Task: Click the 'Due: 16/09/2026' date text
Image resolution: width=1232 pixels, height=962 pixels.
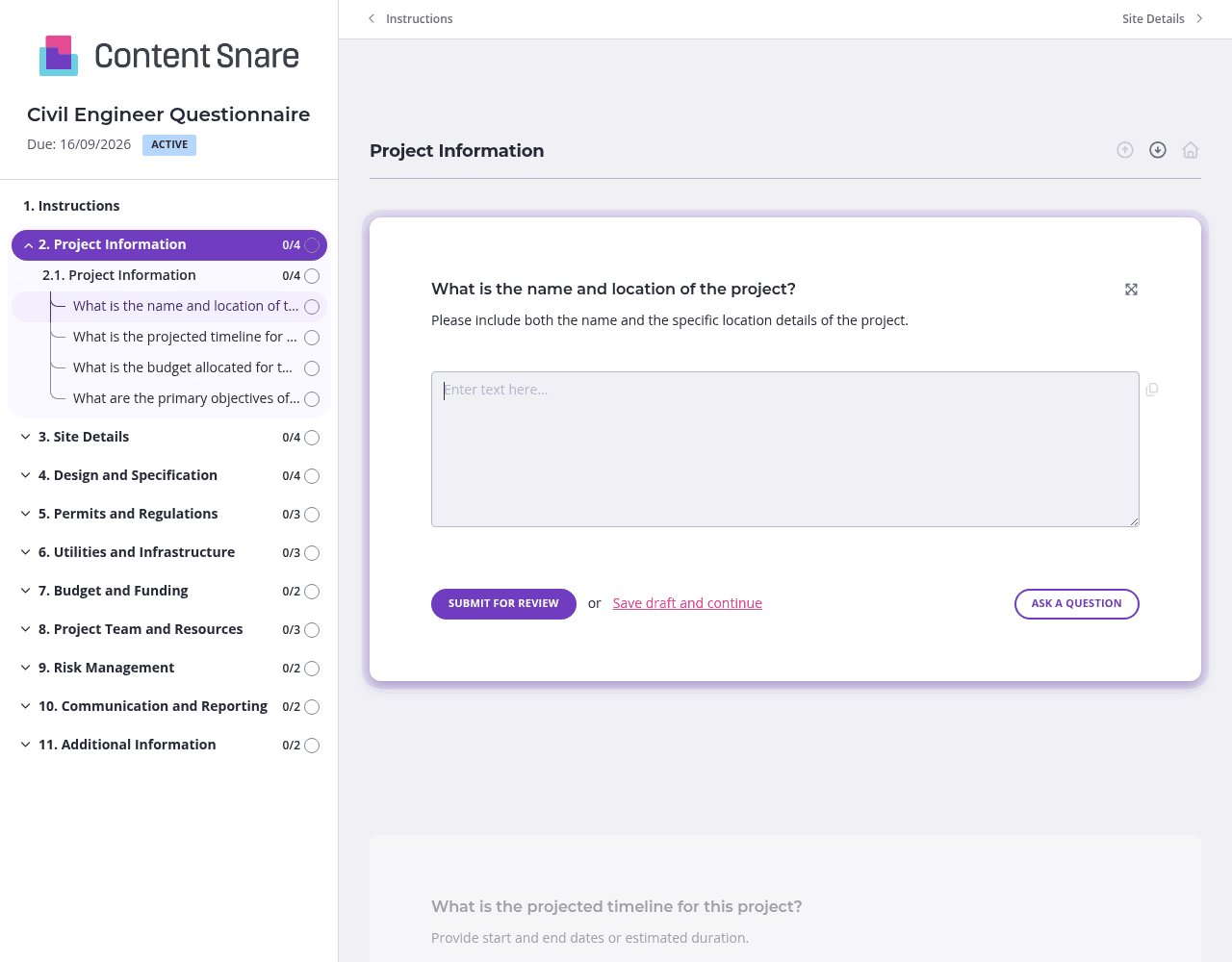Action: point(79,144)
